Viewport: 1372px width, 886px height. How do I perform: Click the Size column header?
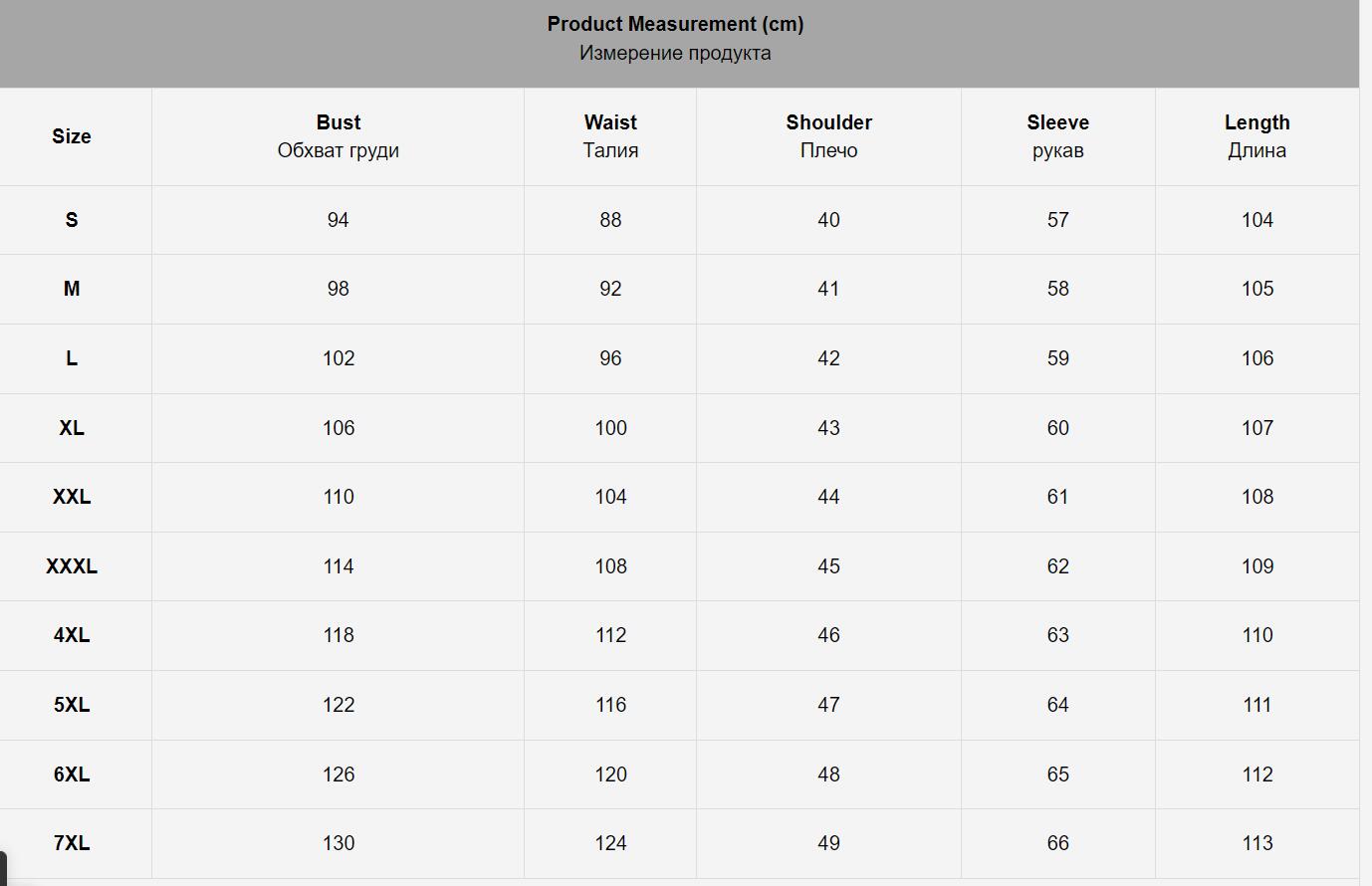pos(72,136)
